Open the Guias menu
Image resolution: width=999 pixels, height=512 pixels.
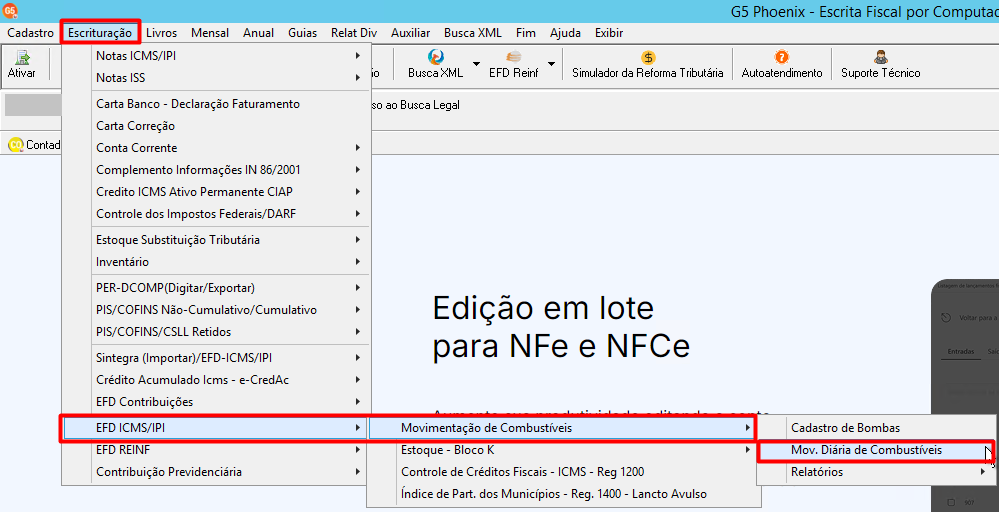pyautogui.click(x=302, y=32)
